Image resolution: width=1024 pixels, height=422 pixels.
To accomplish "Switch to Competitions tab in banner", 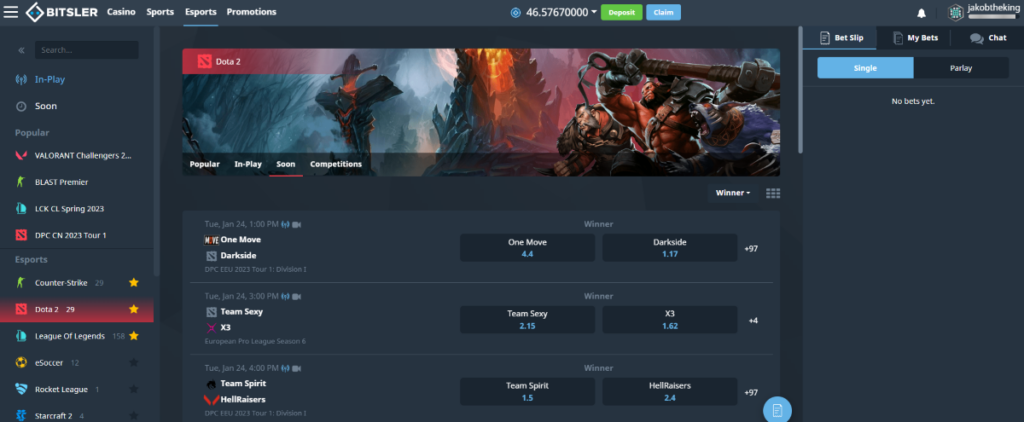I will 336,164.
